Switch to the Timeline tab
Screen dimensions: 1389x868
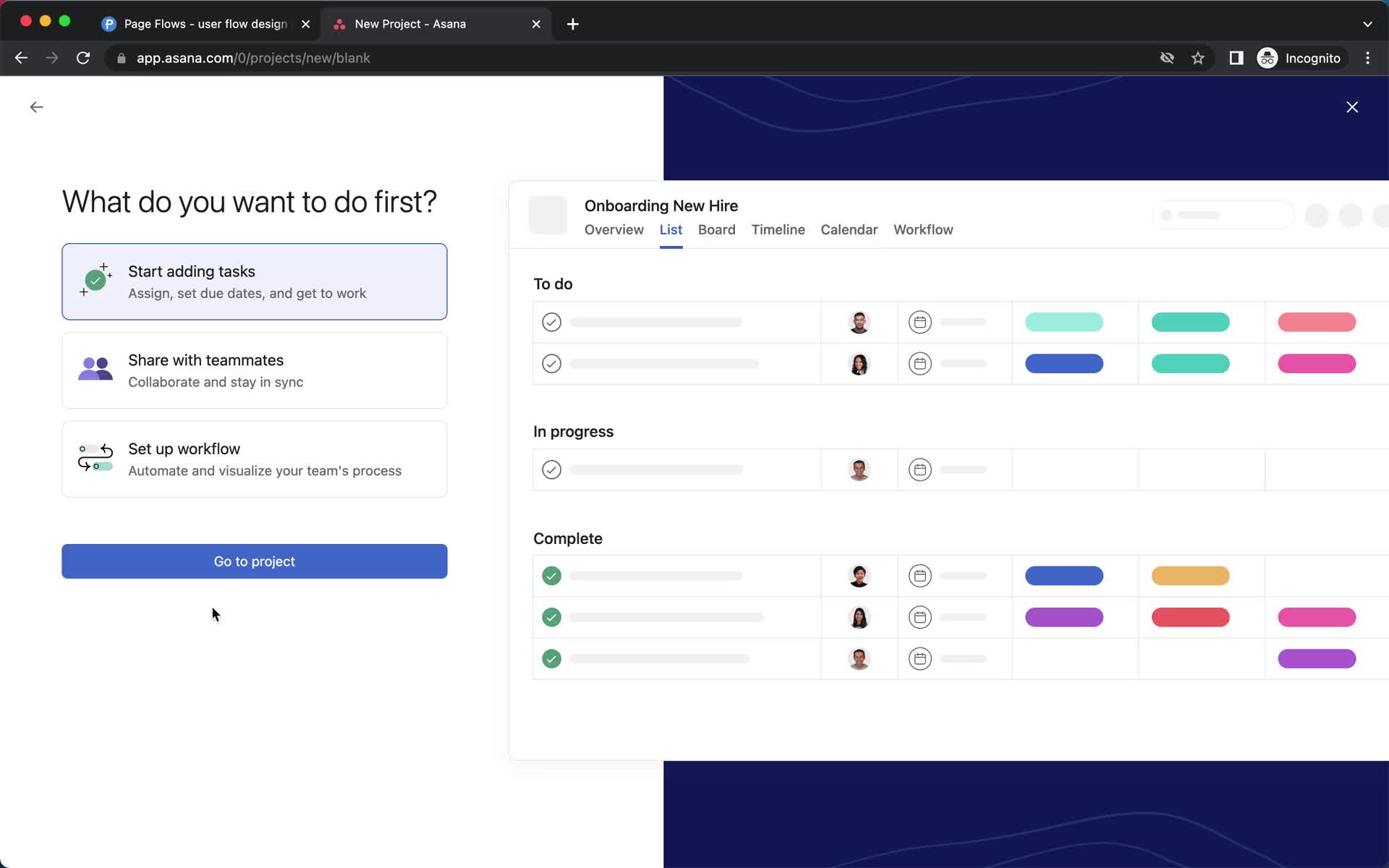[778, 229]
